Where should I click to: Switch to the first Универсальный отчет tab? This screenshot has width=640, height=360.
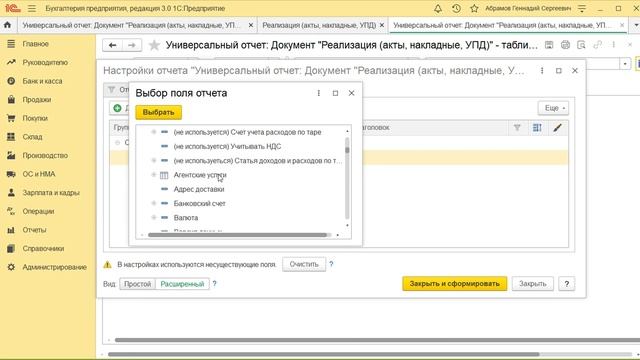(132, 25)
